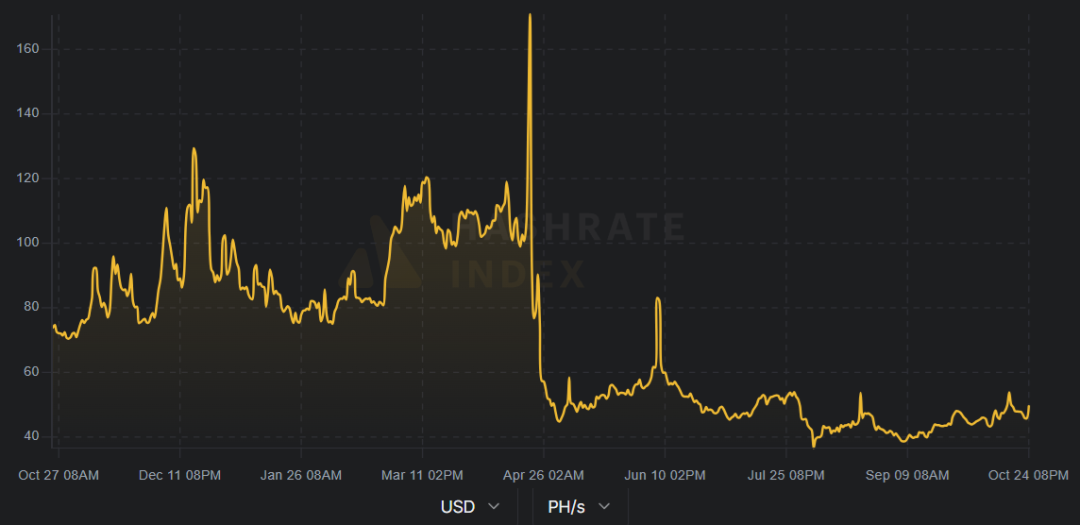Click the 140 y-axis label
1080x525 pixels.
click(x=28, y=113)
